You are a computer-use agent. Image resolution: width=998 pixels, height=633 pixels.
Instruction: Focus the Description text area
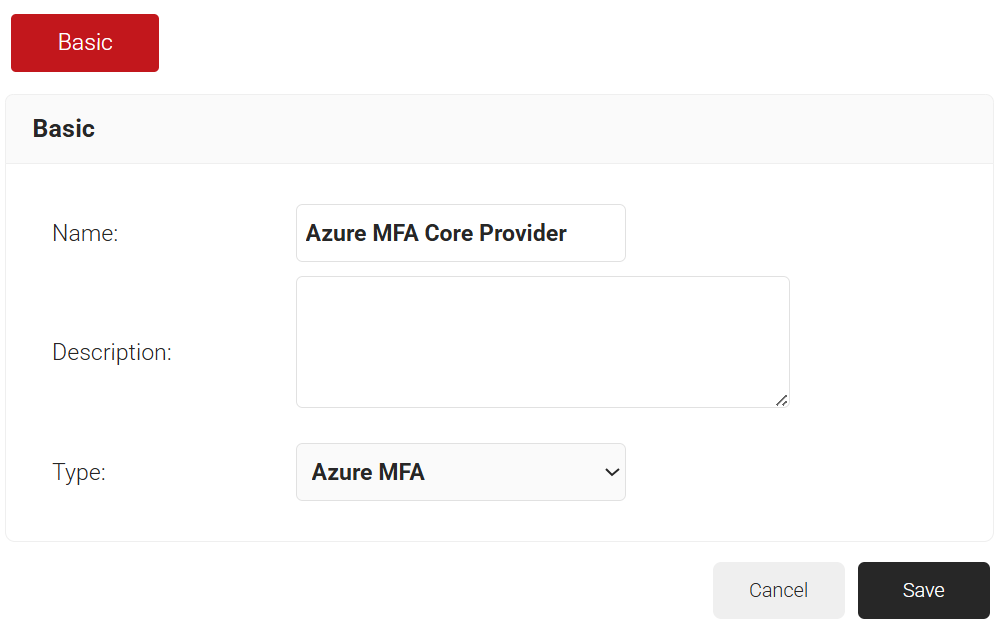tap(542, 342)
